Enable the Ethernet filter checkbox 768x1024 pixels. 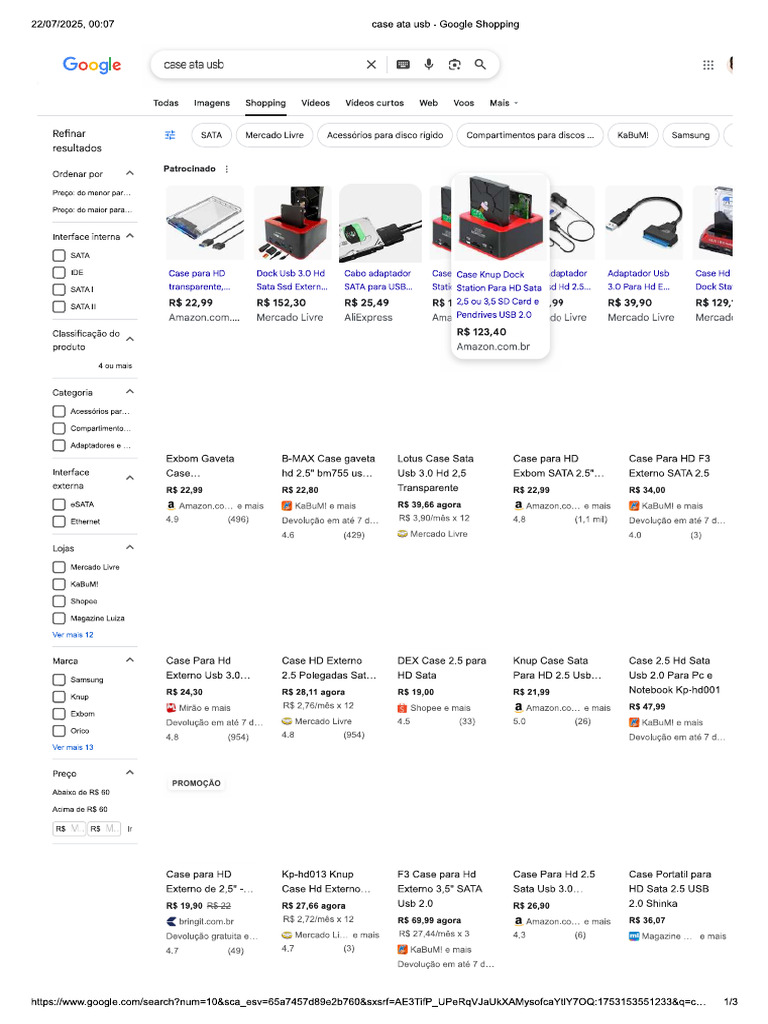(59, 521)
